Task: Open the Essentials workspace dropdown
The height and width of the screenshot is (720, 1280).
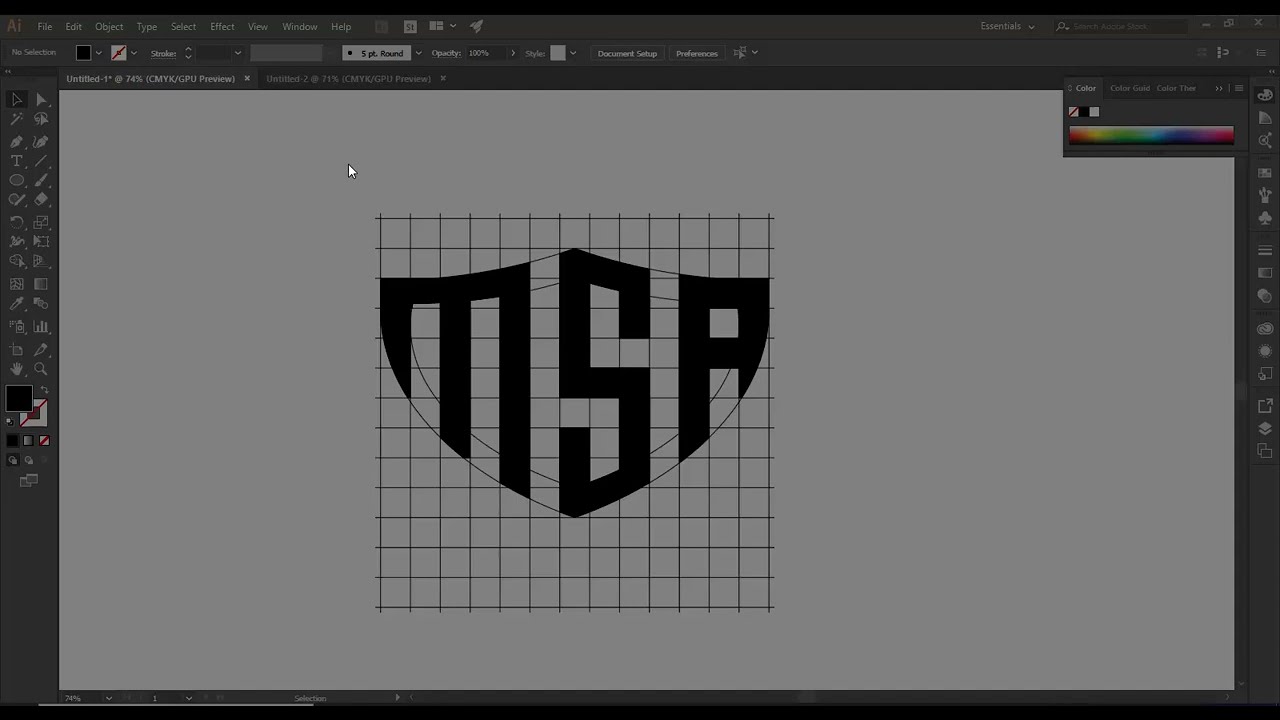Action: pyautogui.click(x=1007, y=26)
